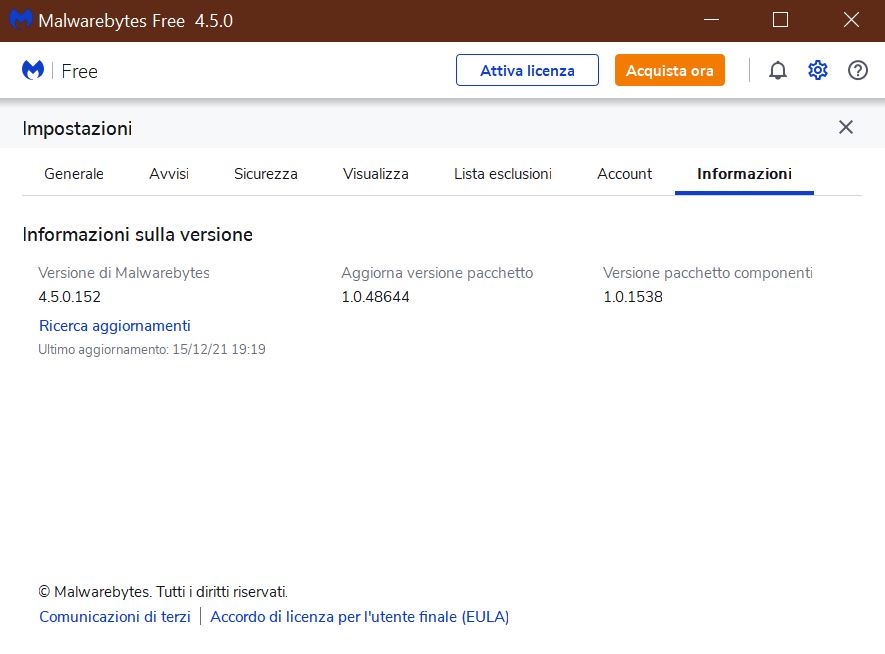Viewport: 885px width, 654px height.
Task: Click the Ultimo aggiornamento date text
Action: tap(152, 349)
